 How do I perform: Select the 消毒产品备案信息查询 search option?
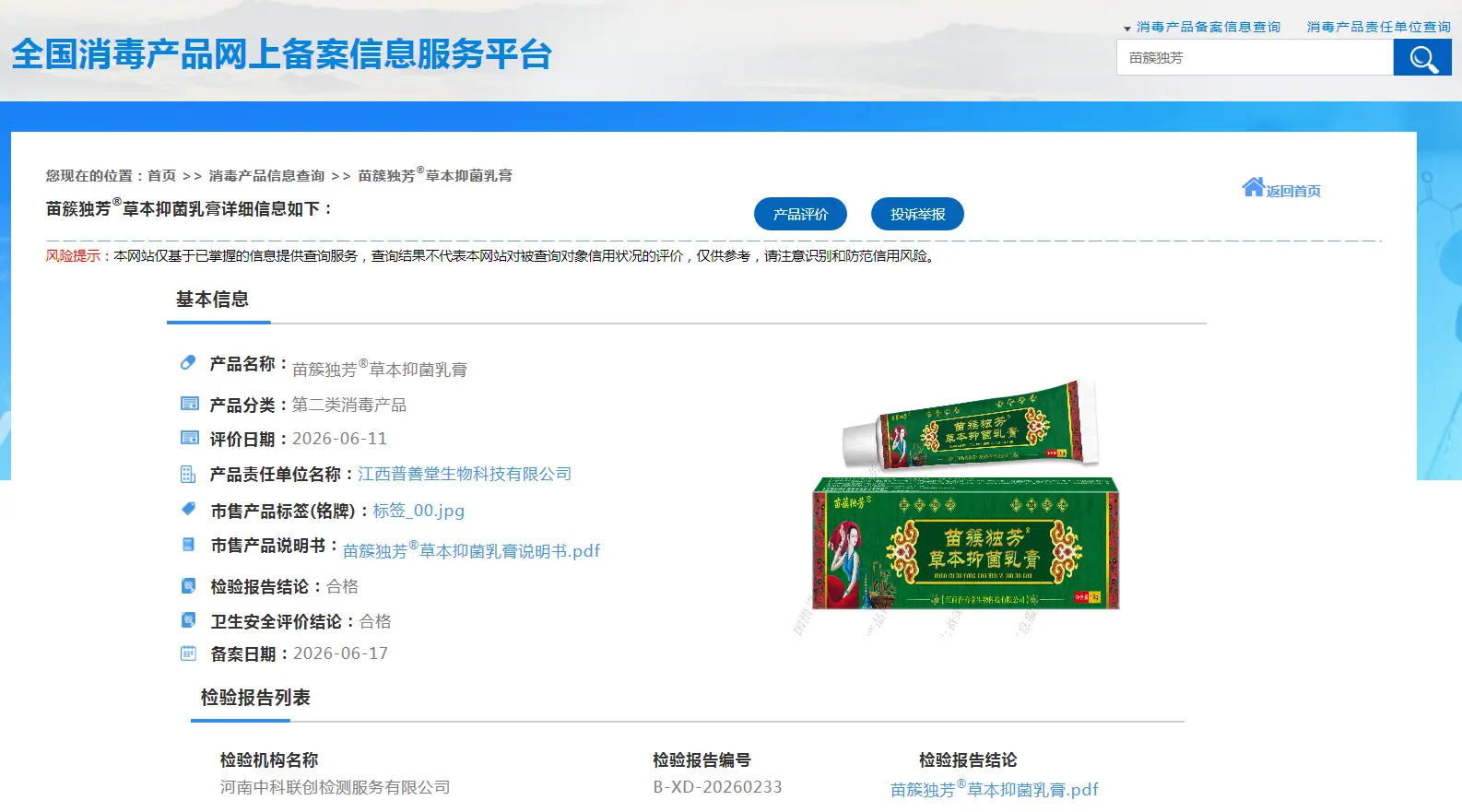(1209, 27)
